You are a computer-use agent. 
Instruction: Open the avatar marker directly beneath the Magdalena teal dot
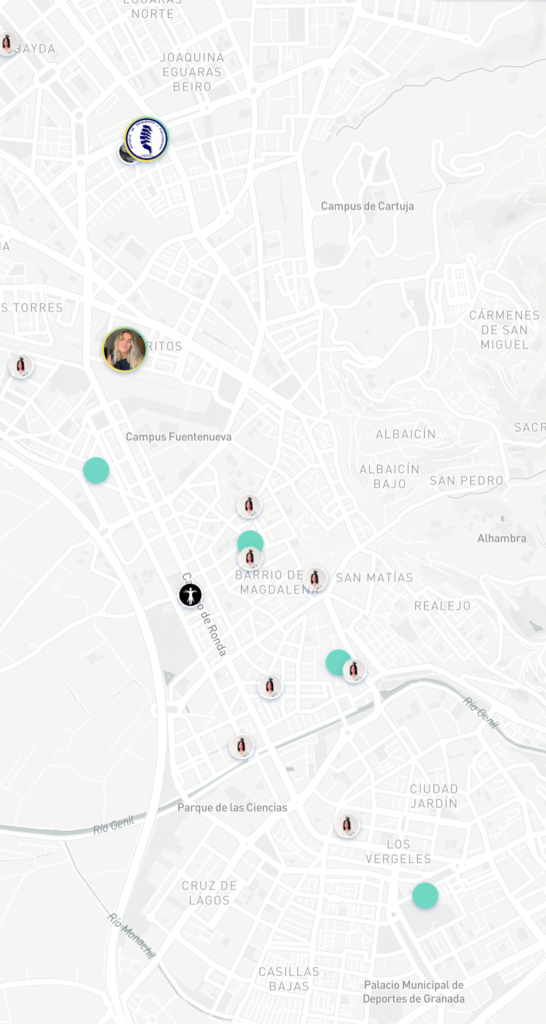[250, 558]
